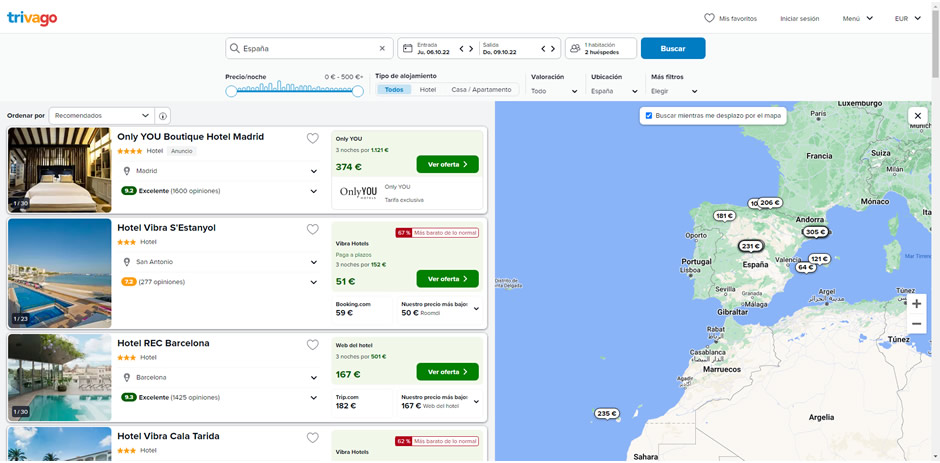Open Booking.com 59 € offer
940x463 pixels.
[x=362, y=309]
